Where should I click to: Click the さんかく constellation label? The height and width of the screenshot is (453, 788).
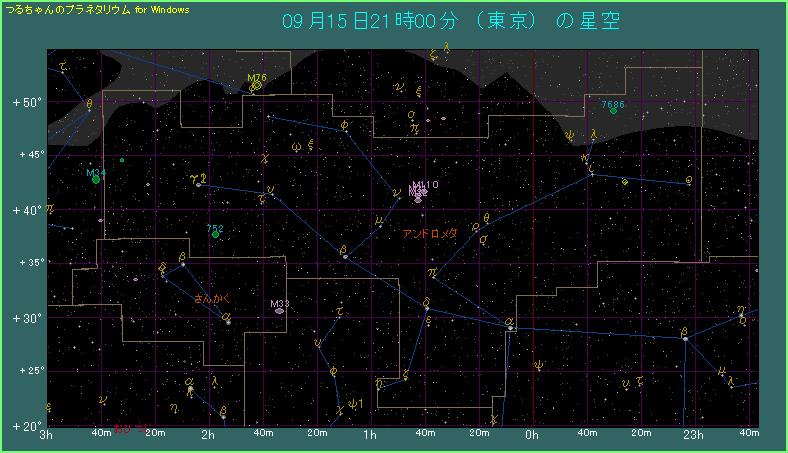click(x=216, y=298)
